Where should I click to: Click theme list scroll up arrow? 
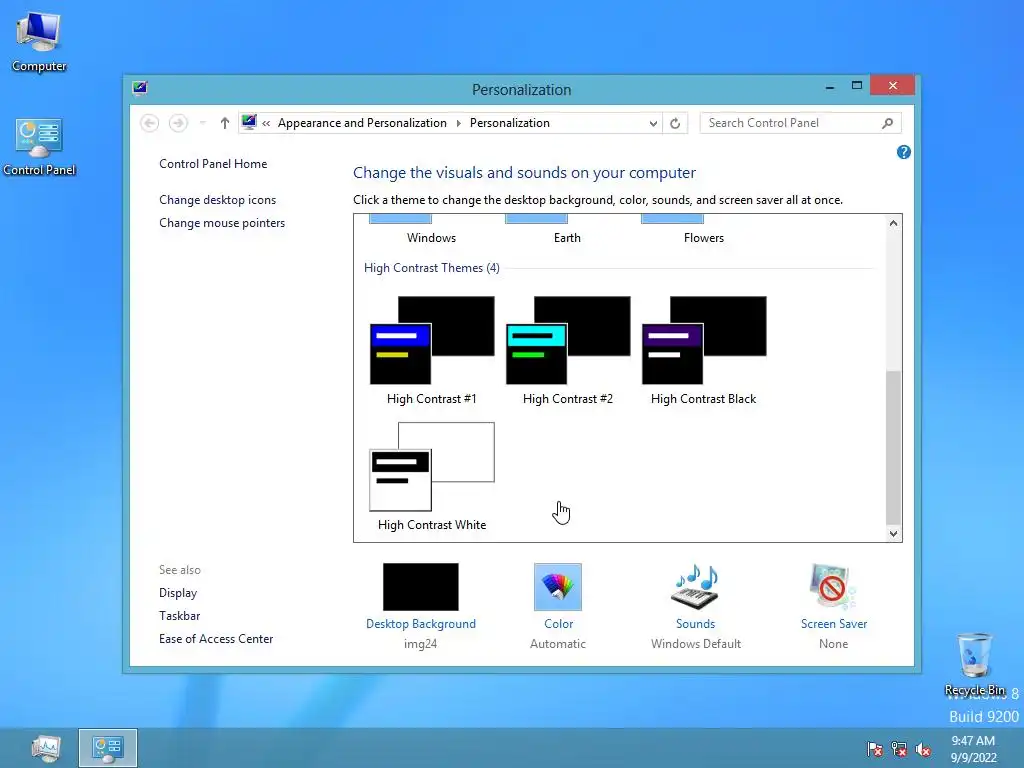(893, 223)
